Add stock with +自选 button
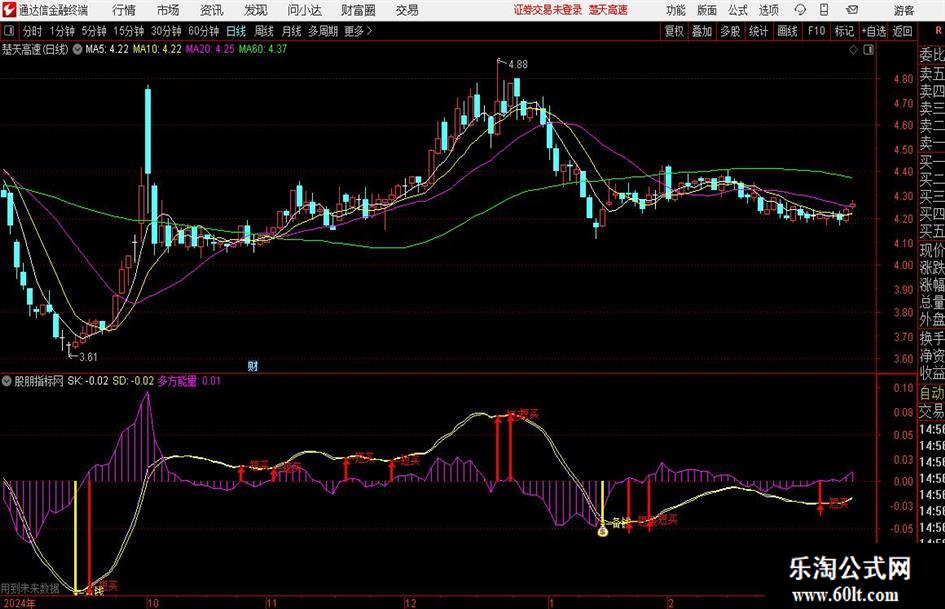The image size is (945, 609). [873, 31]
